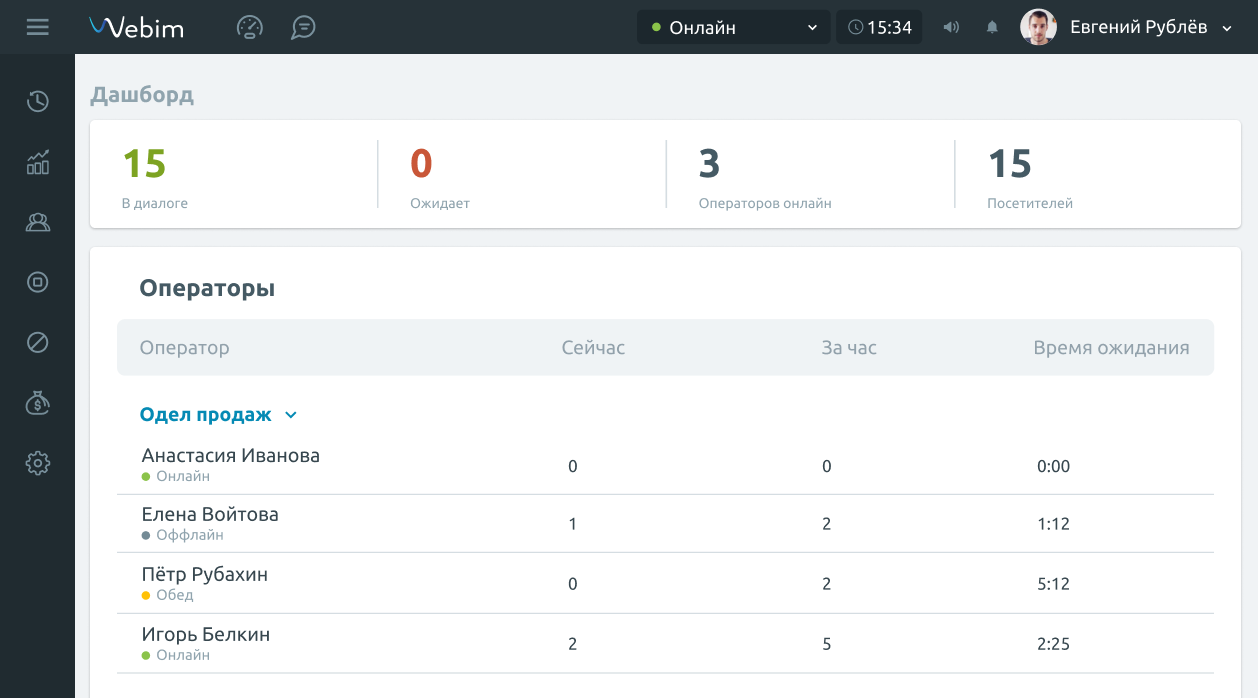1258x698 pixels.
Task: Click Игорь Белкин's hourly count 5
Action: [x=827, y=644]
